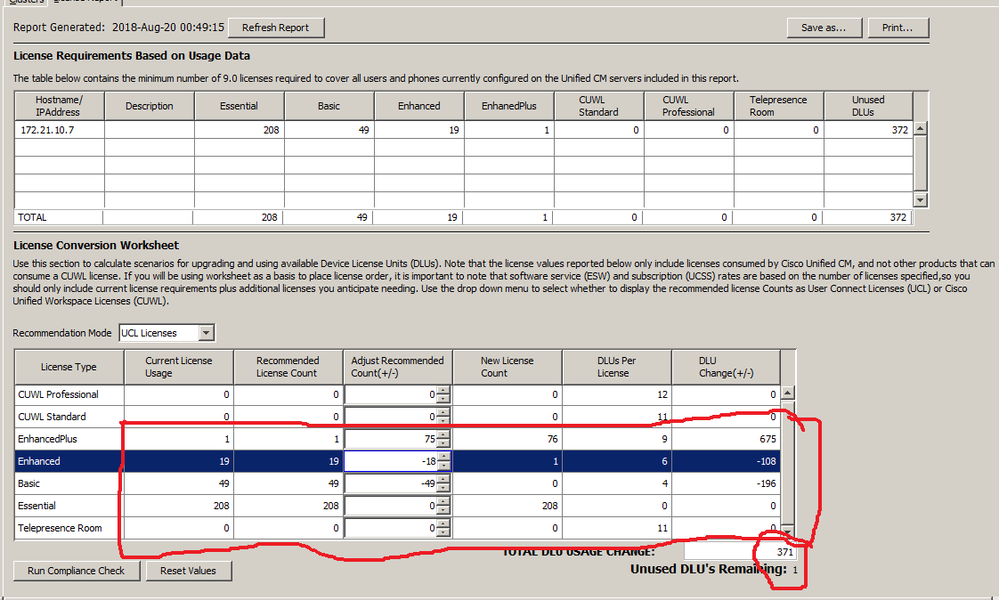Click the DLUs Per License header
Screen dimensions: 999x600
click(x=617, y=367)
